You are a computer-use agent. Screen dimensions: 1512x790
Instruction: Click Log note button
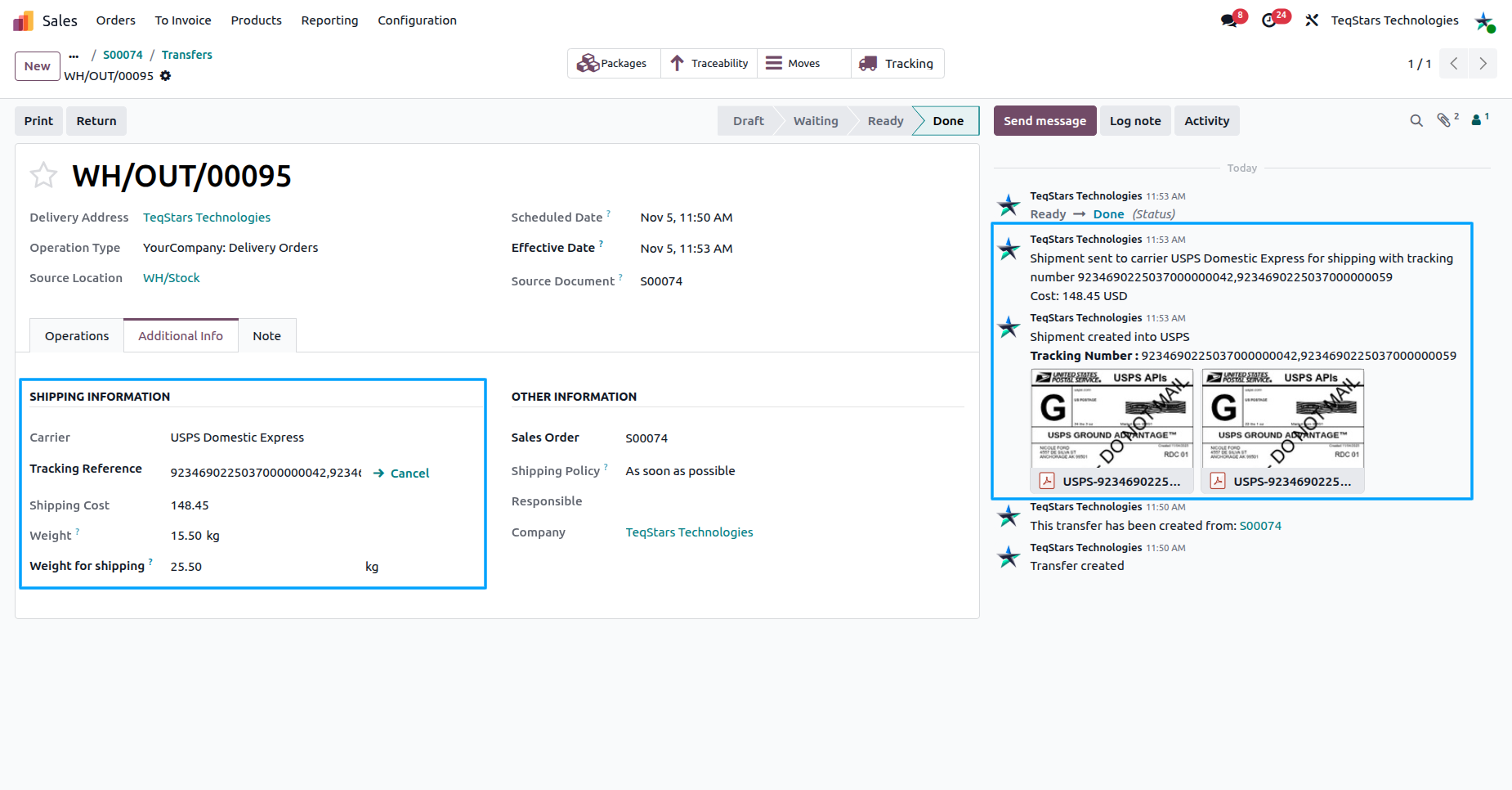1134,121
